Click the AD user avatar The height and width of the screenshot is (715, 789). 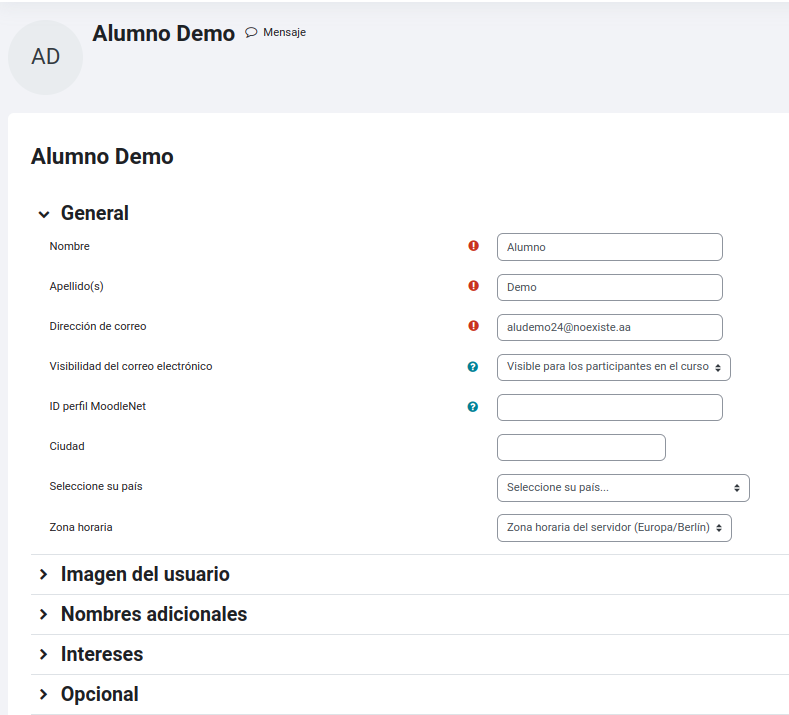click(45, 57)
